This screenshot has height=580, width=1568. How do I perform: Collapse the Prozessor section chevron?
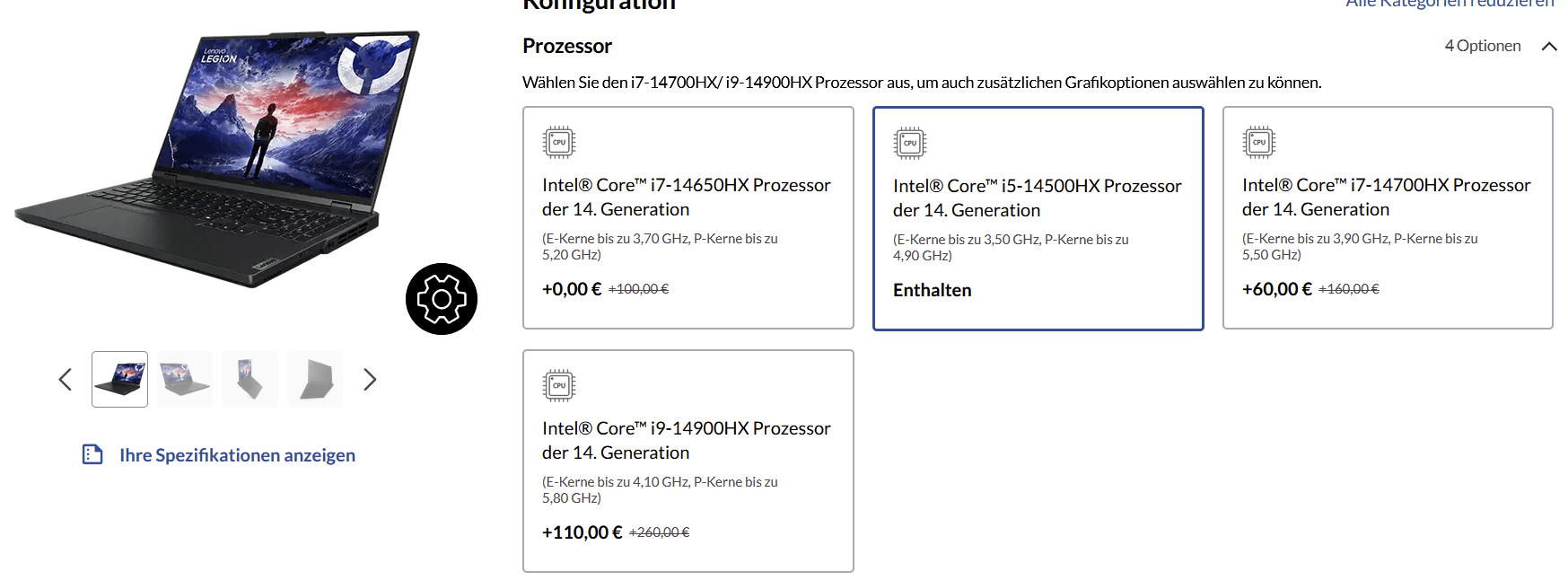pyautogui.click(x=1548, y=47)
